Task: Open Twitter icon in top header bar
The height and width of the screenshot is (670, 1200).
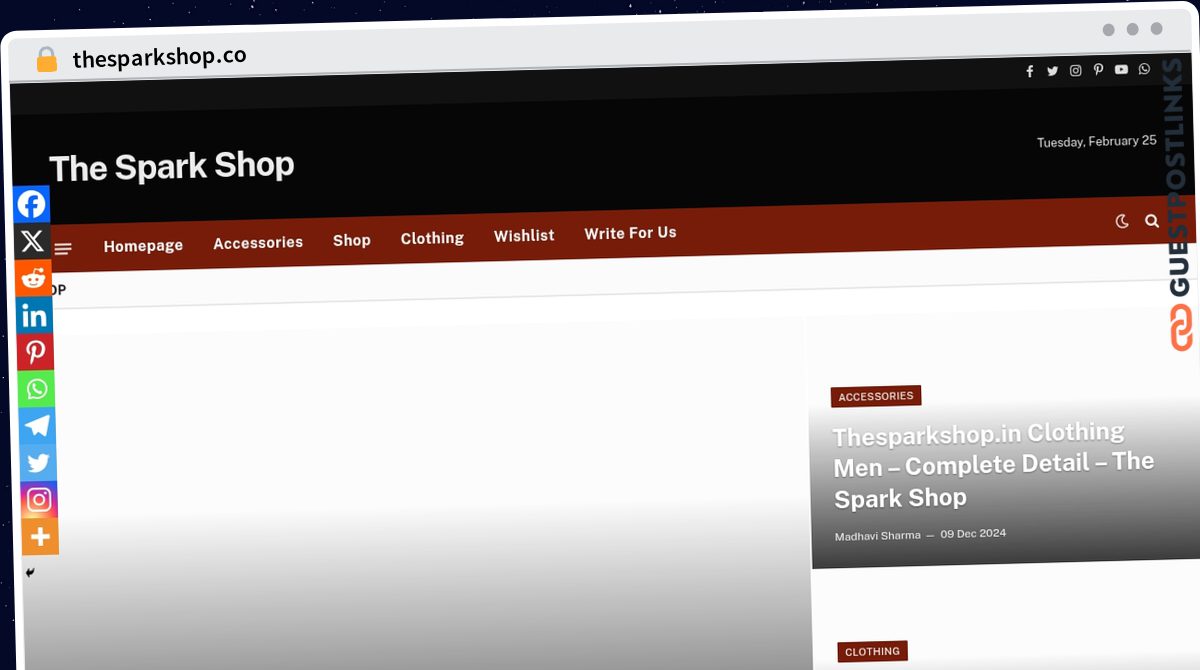Action: click(1052, 71)
